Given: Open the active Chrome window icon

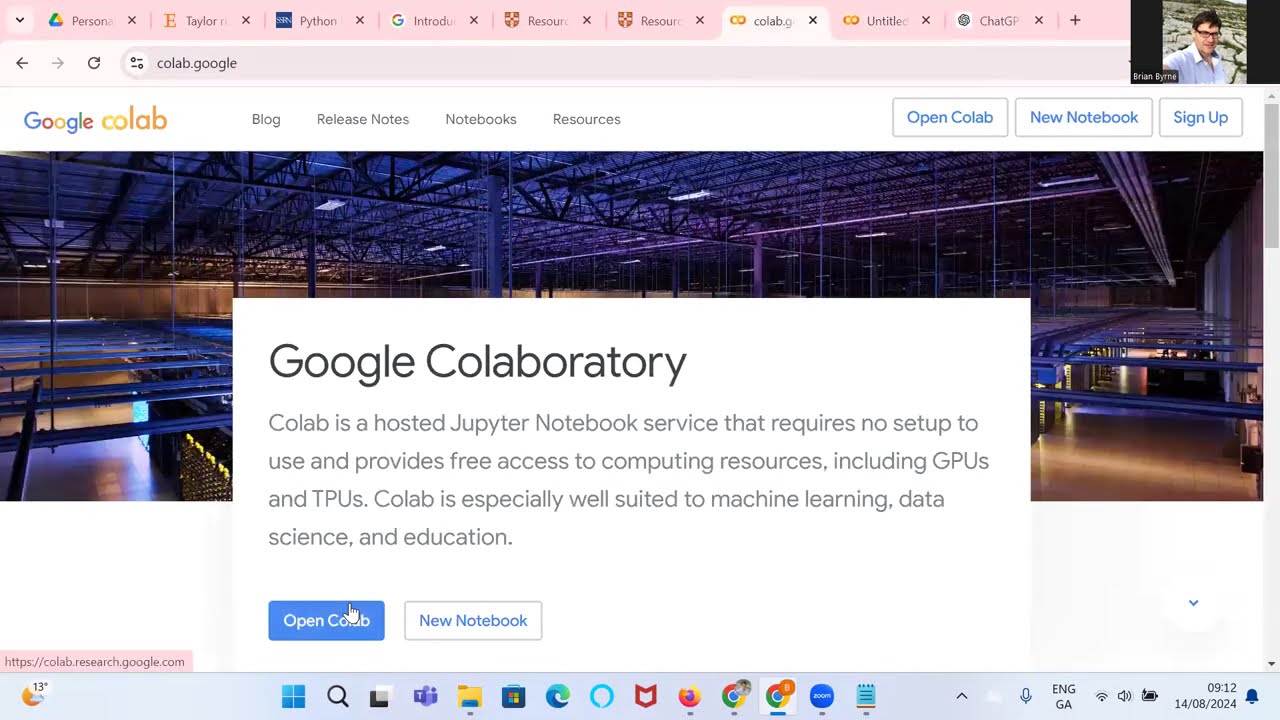Looking at the screenshot, I should (778, 696).
